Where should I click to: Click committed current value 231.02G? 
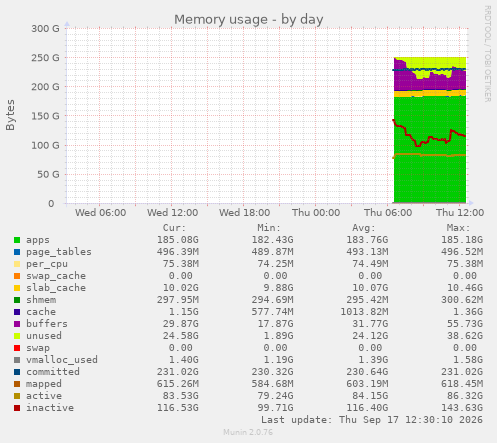[x=178, y=372]
